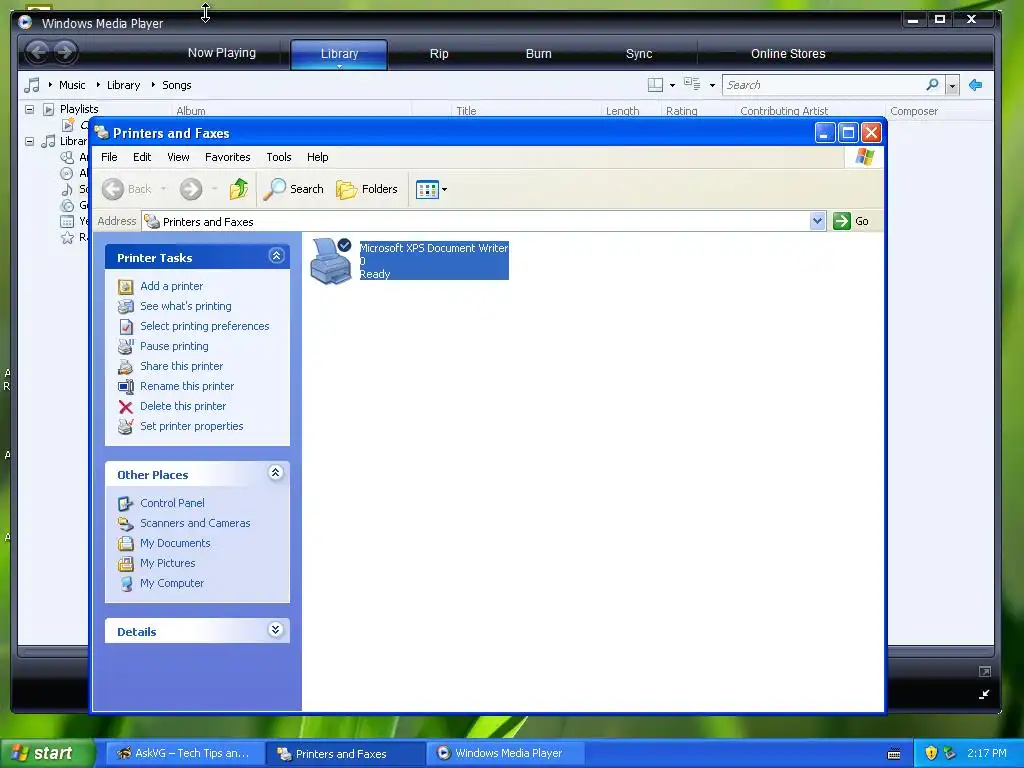
Task: Click the Media Player Search box
Action: [824, 85]
